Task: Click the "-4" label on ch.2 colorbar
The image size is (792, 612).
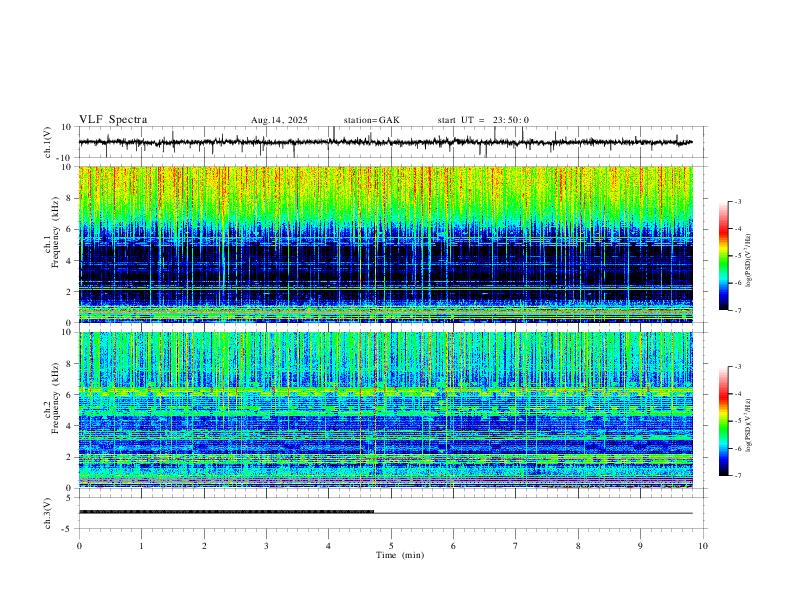Action: pos(738,394)
